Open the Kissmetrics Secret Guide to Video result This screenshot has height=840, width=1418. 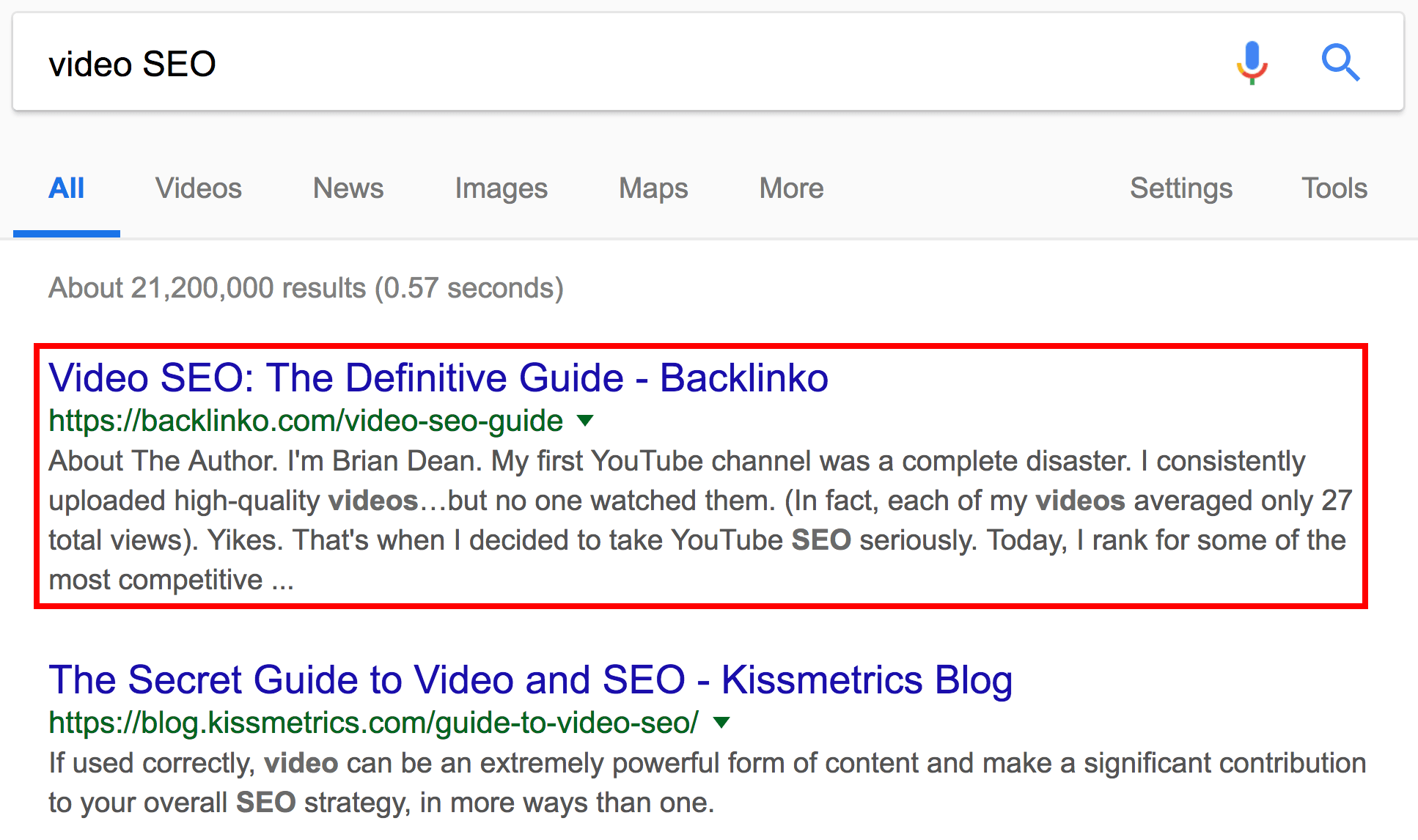click(531, 680)
